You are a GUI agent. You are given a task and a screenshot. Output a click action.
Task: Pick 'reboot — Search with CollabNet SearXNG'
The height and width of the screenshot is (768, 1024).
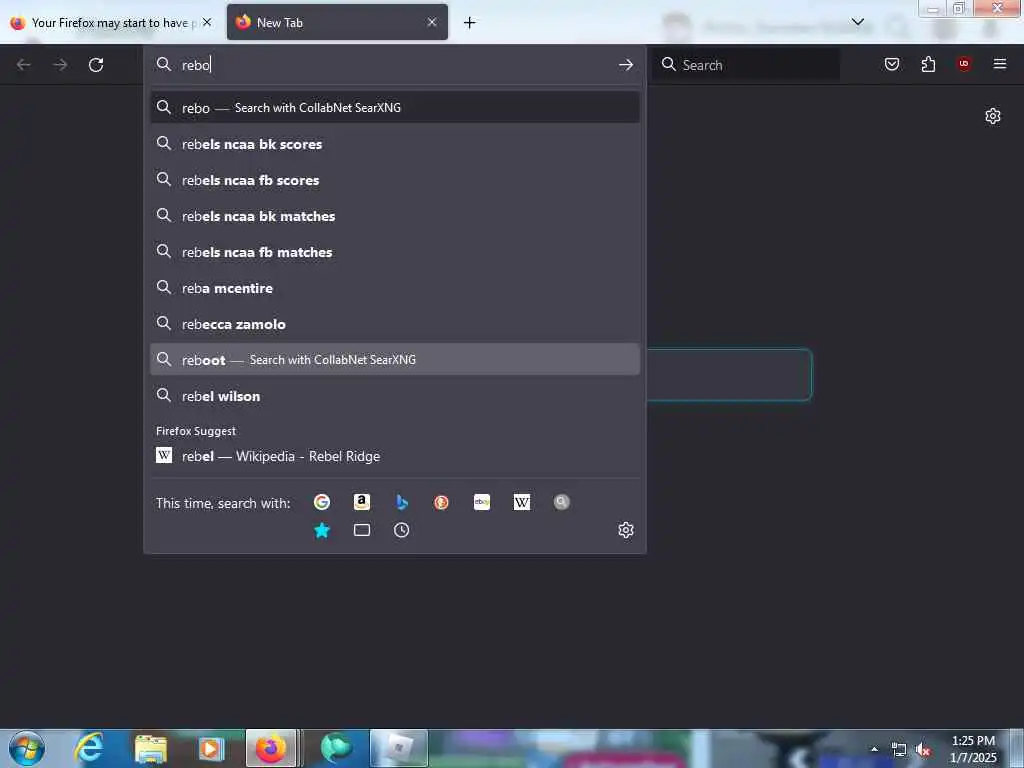pos(394,359)
